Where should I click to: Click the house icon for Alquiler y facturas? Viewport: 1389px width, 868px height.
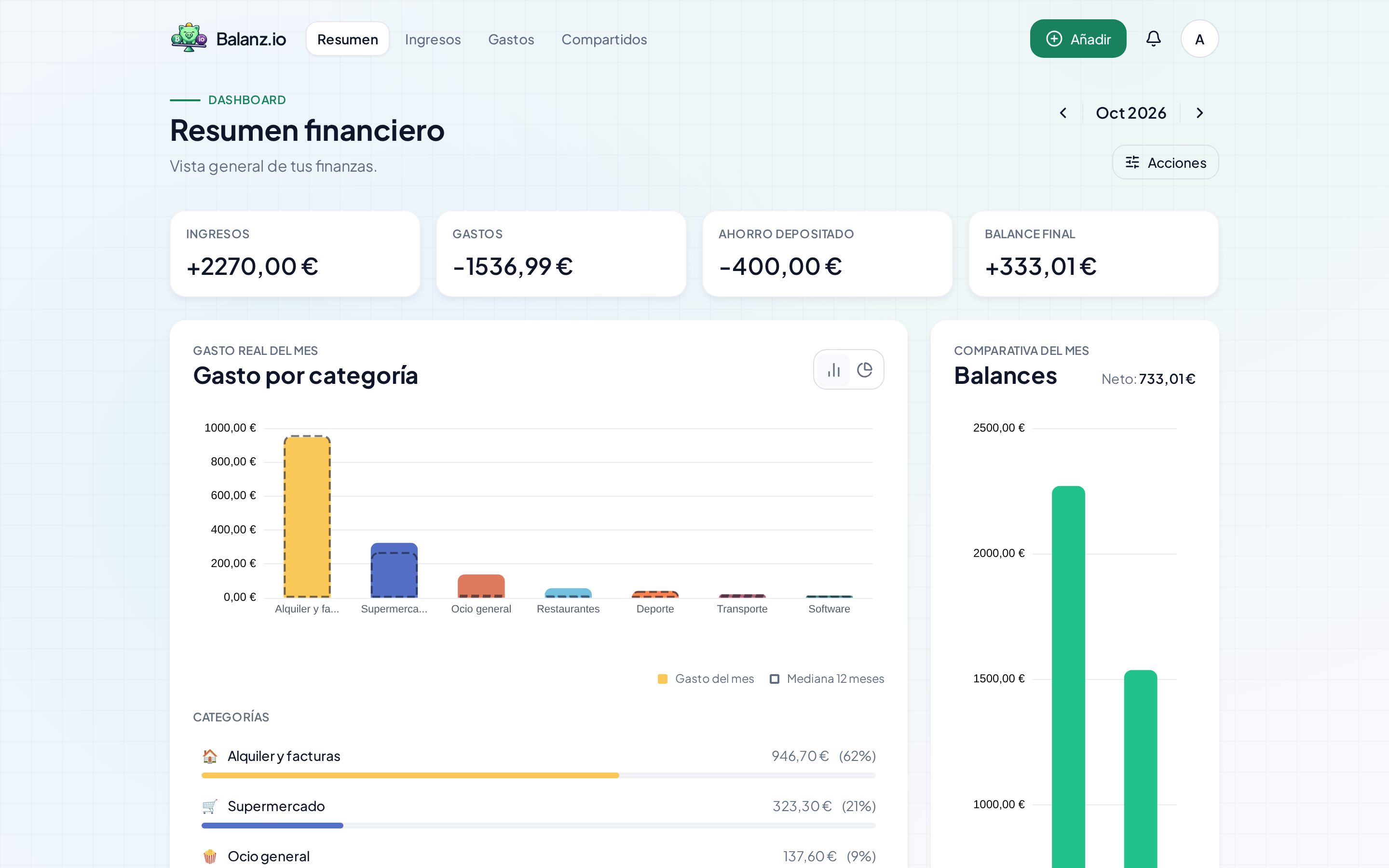pos(210,756)
